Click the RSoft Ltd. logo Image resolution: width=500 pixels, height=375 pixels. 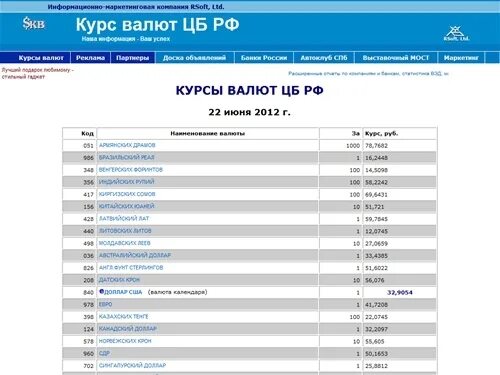[x=456, y=33]
